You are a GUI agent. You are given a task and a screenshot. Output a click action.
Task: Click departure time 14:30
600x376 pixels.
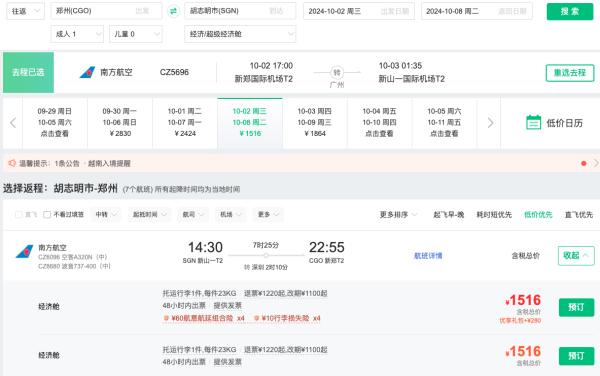pyautogui.click(x=205, y=247)
